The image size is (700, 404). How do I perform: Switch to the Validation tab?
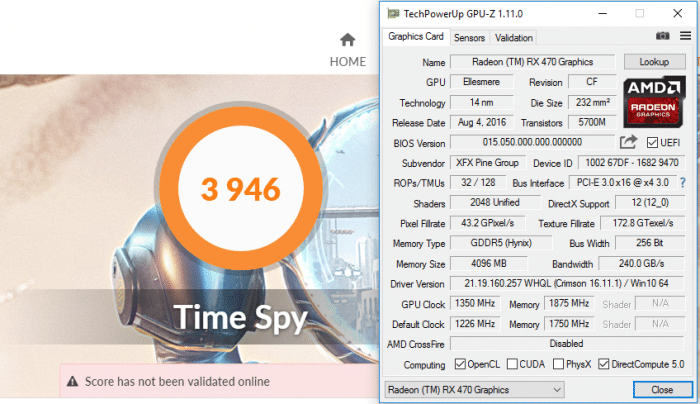point(513,38)
